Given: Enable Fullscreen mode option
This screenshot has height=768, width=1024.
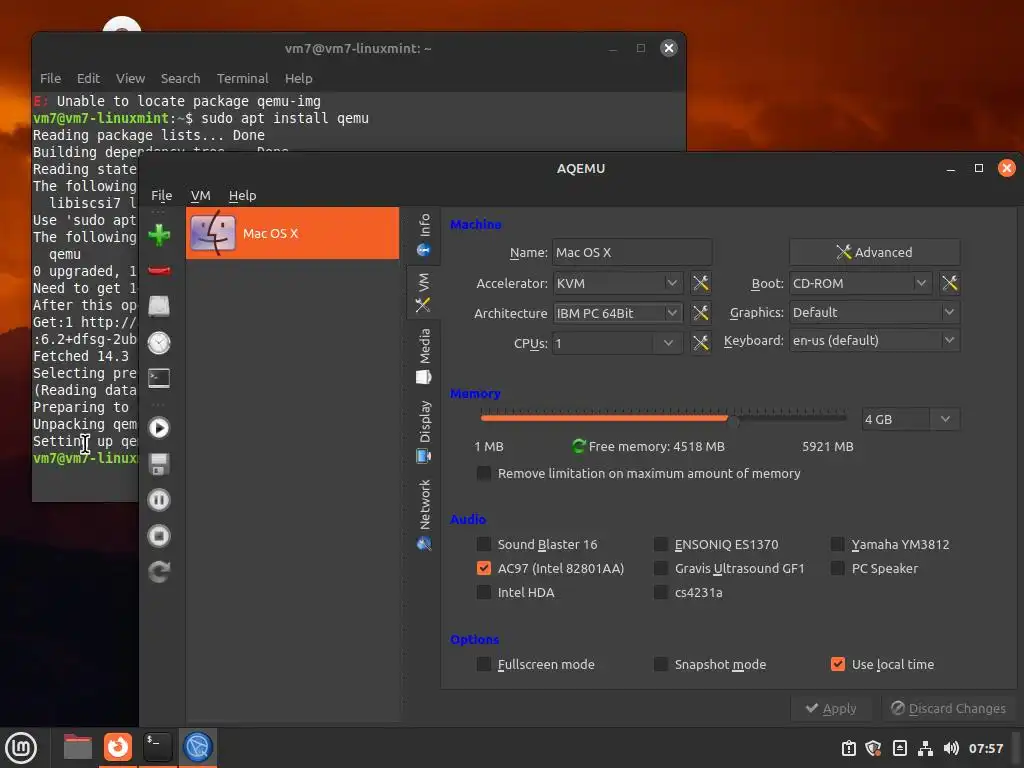Looking at the screenshot, I should click(484, 664).
